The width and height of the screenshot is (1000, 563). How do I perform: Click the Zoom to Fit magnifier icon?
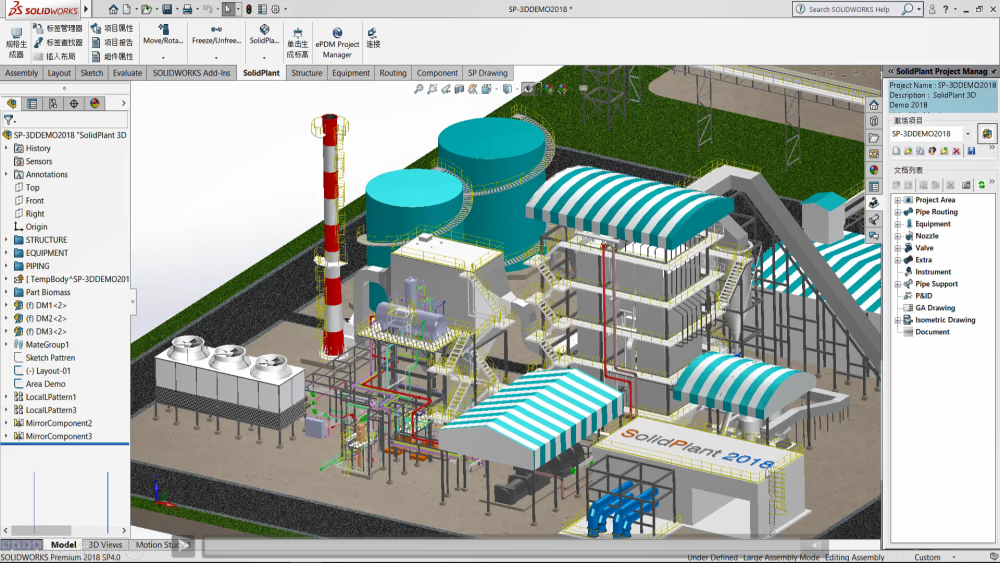tap(418, 89)
